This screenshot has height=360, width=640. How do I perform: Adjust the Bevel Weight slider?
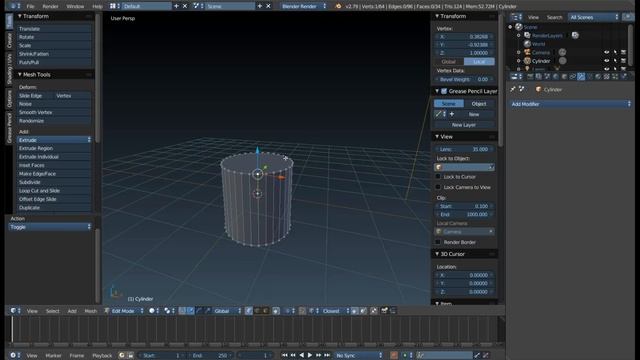point(464,79)
